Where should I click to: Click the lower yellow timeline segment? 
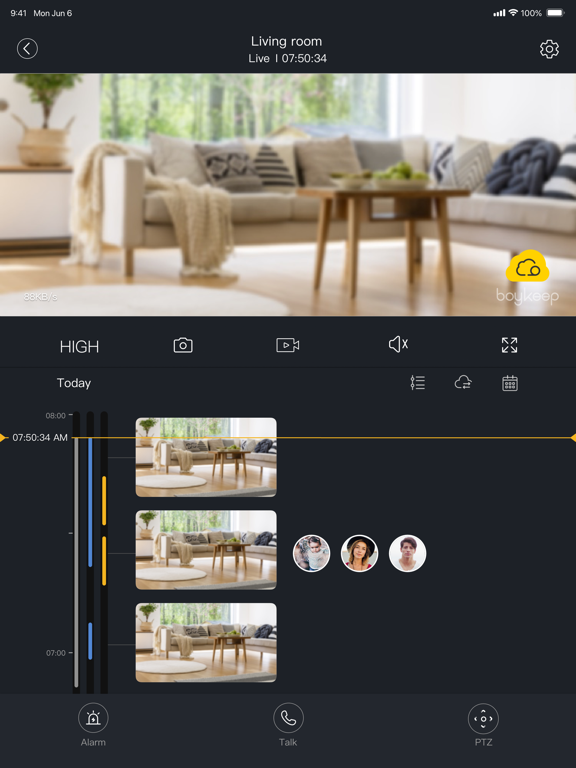click(104, 561)
